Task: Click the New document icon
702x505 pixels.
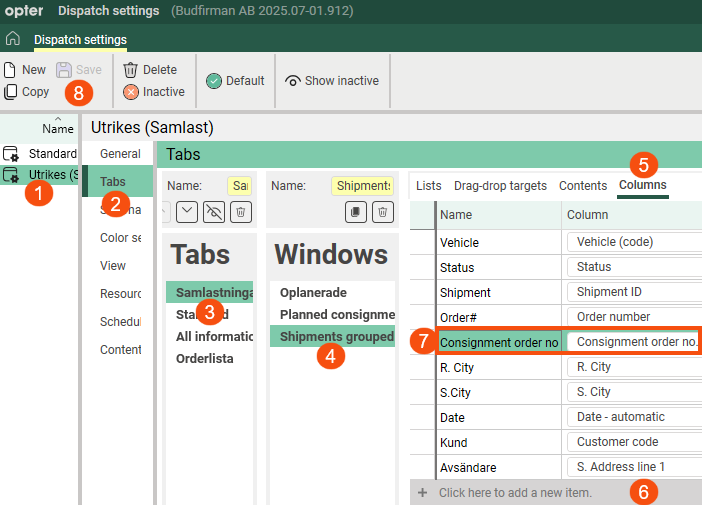Action: pos(10,70)
